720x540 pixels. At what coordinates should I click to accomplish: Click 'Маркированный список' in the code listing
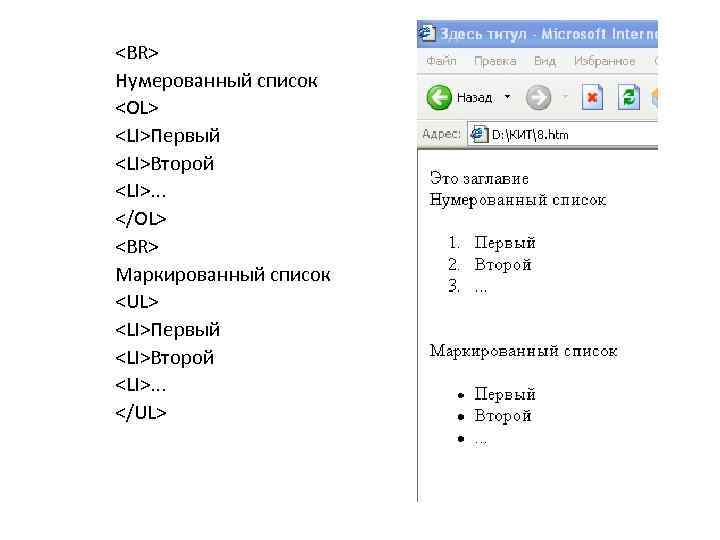tap(223, 275)
